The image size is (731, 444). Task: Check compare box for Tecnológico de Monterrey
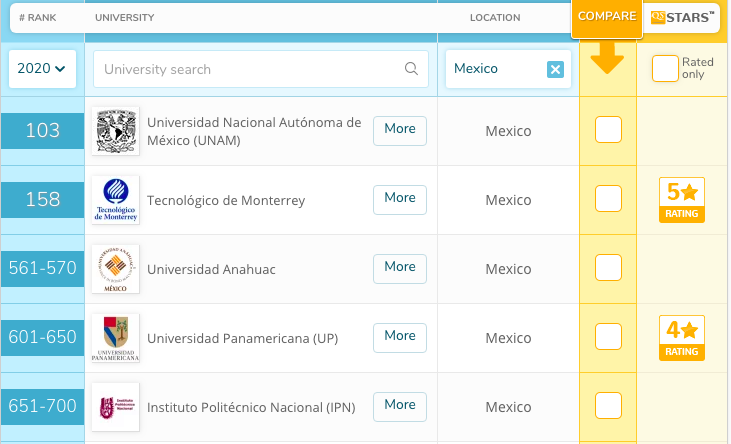(x=608, y=199)
